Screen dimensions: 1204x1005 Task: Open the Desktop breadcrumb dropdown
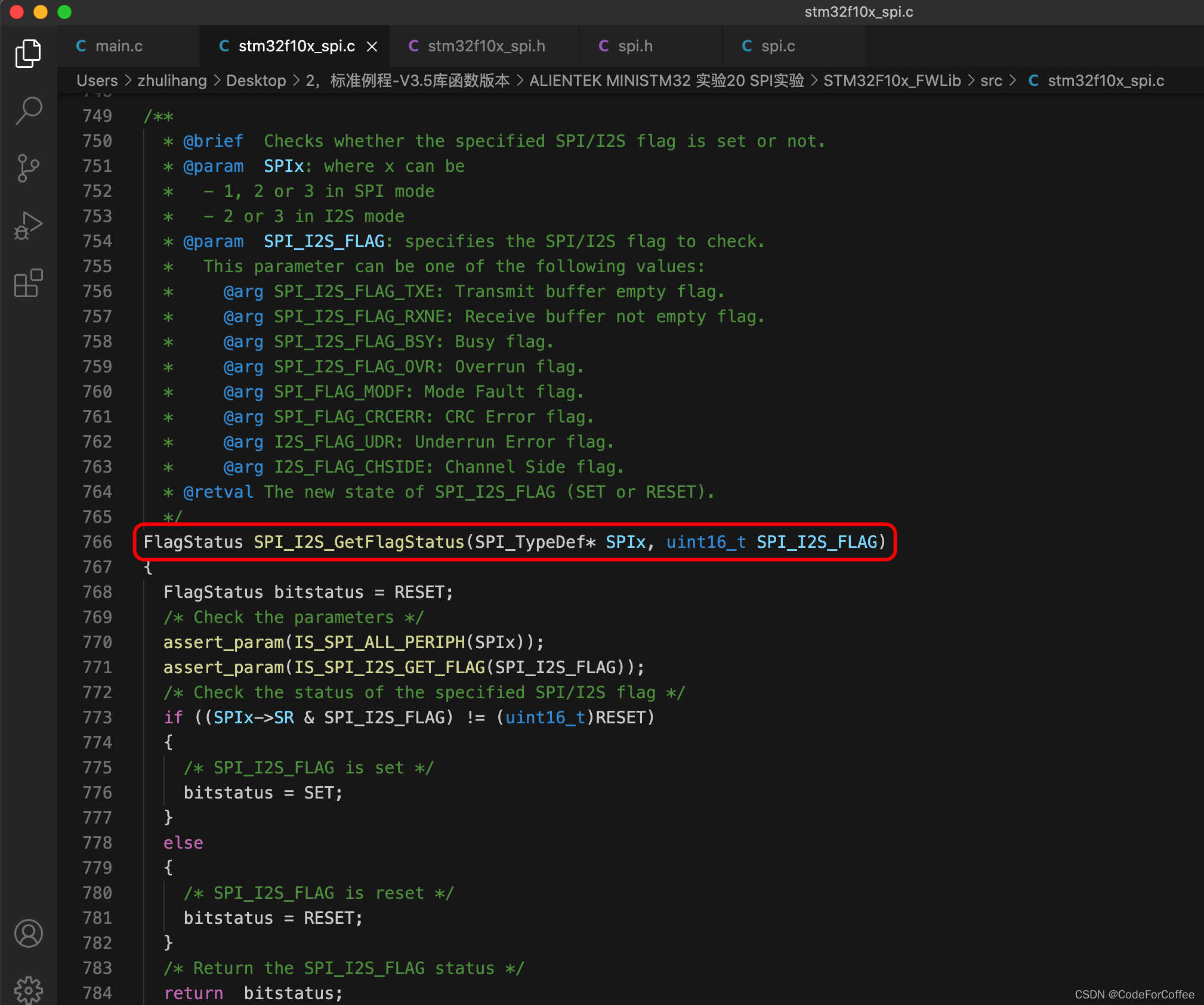[256, 81]
